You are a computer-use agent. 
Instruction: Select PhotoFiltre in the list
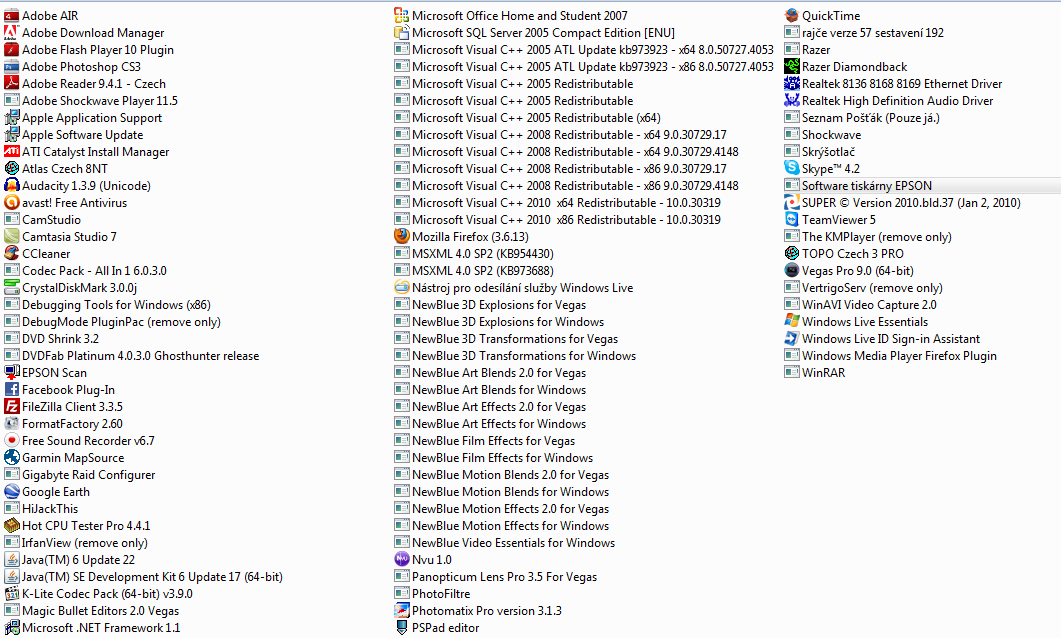(432, 593)
